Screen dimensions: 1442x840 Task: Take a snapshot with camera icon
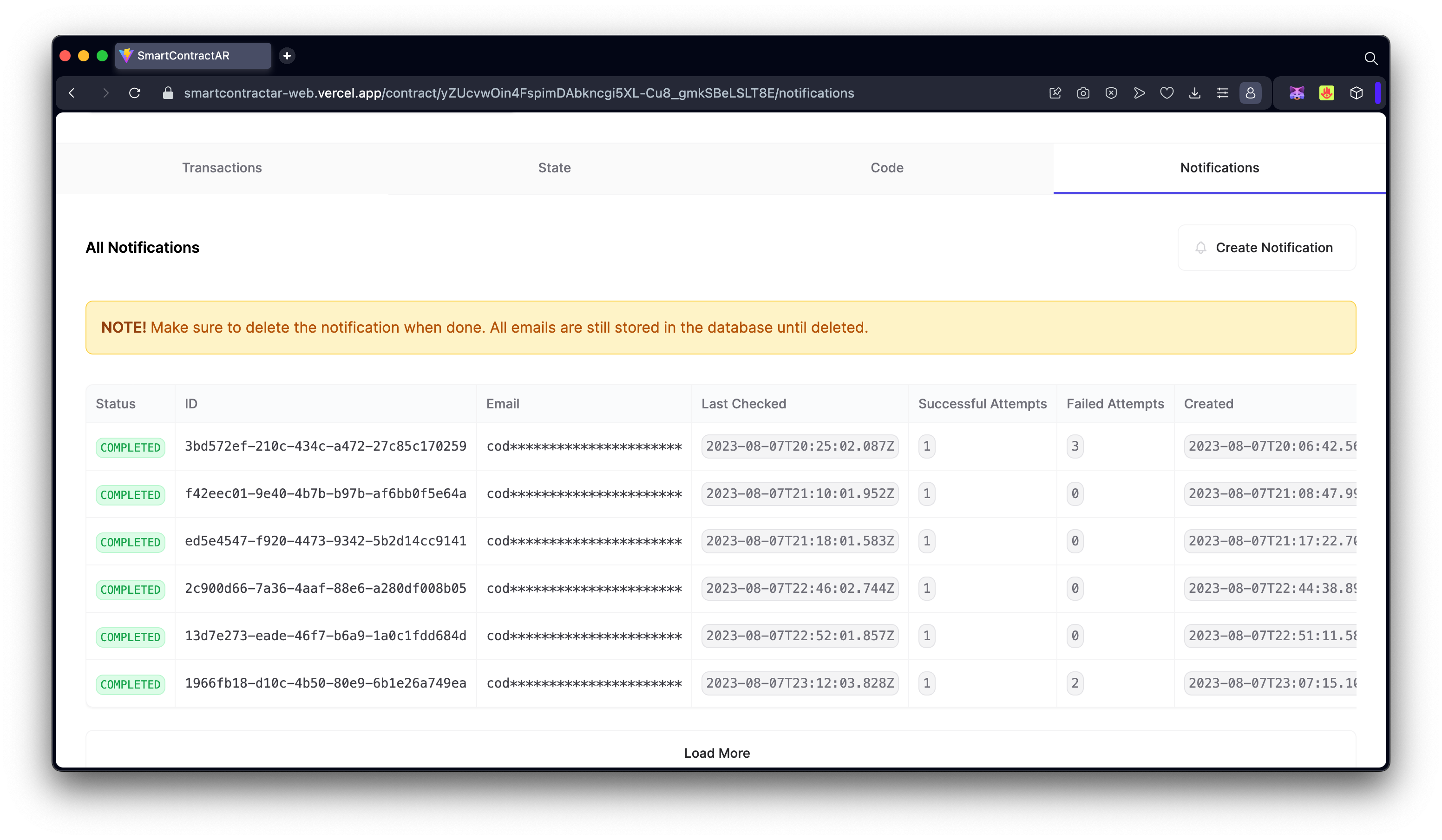[x=1082, y=93]
